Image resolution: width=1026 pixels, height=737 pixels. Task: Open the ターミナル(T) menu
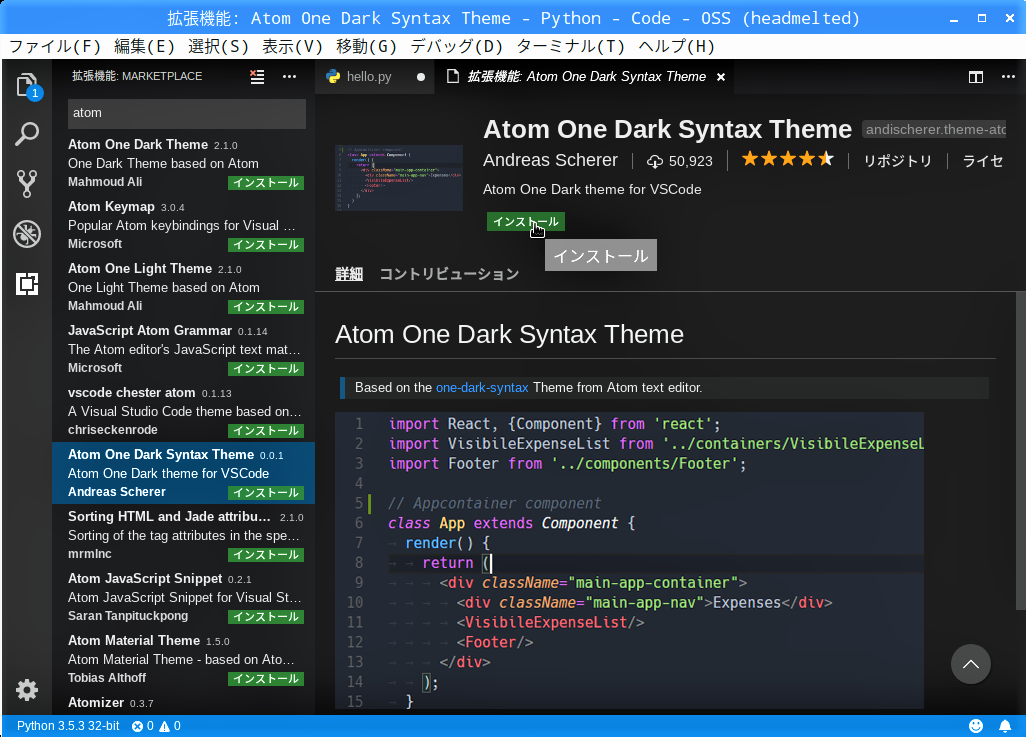pyautogui.click(x=571, y=46)
